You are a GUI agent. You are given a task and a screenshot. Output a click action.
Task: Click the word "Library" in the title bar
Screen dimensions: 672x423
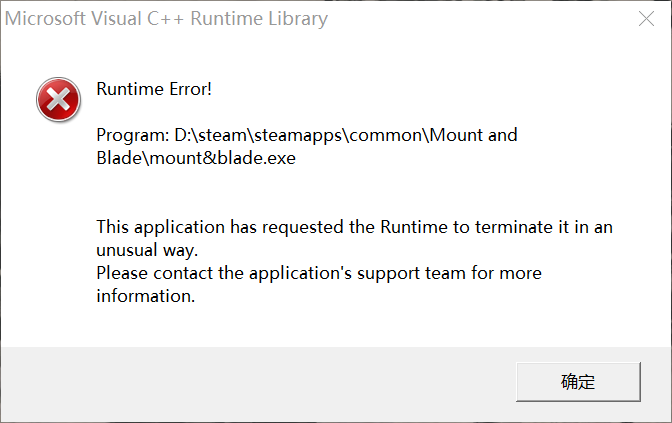click(x=298, y=19)
